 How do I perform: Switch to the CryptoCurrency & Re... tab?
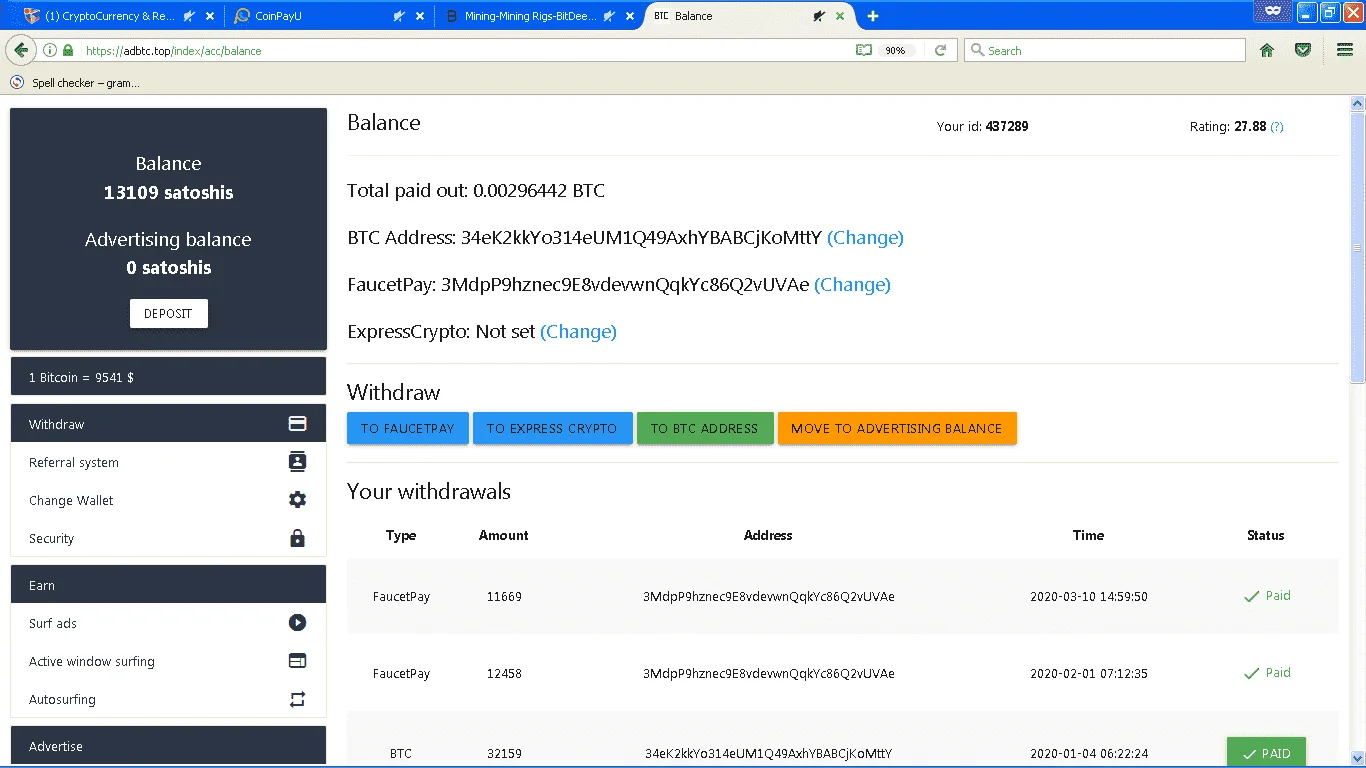click(x=110, y=16)
